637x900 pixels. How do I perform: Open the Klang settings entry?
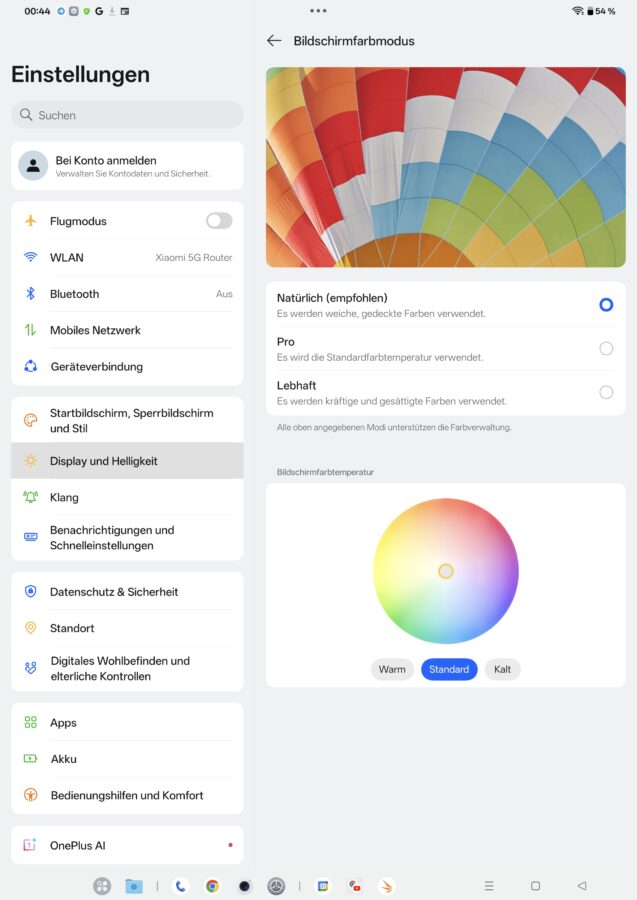(127, 497)
